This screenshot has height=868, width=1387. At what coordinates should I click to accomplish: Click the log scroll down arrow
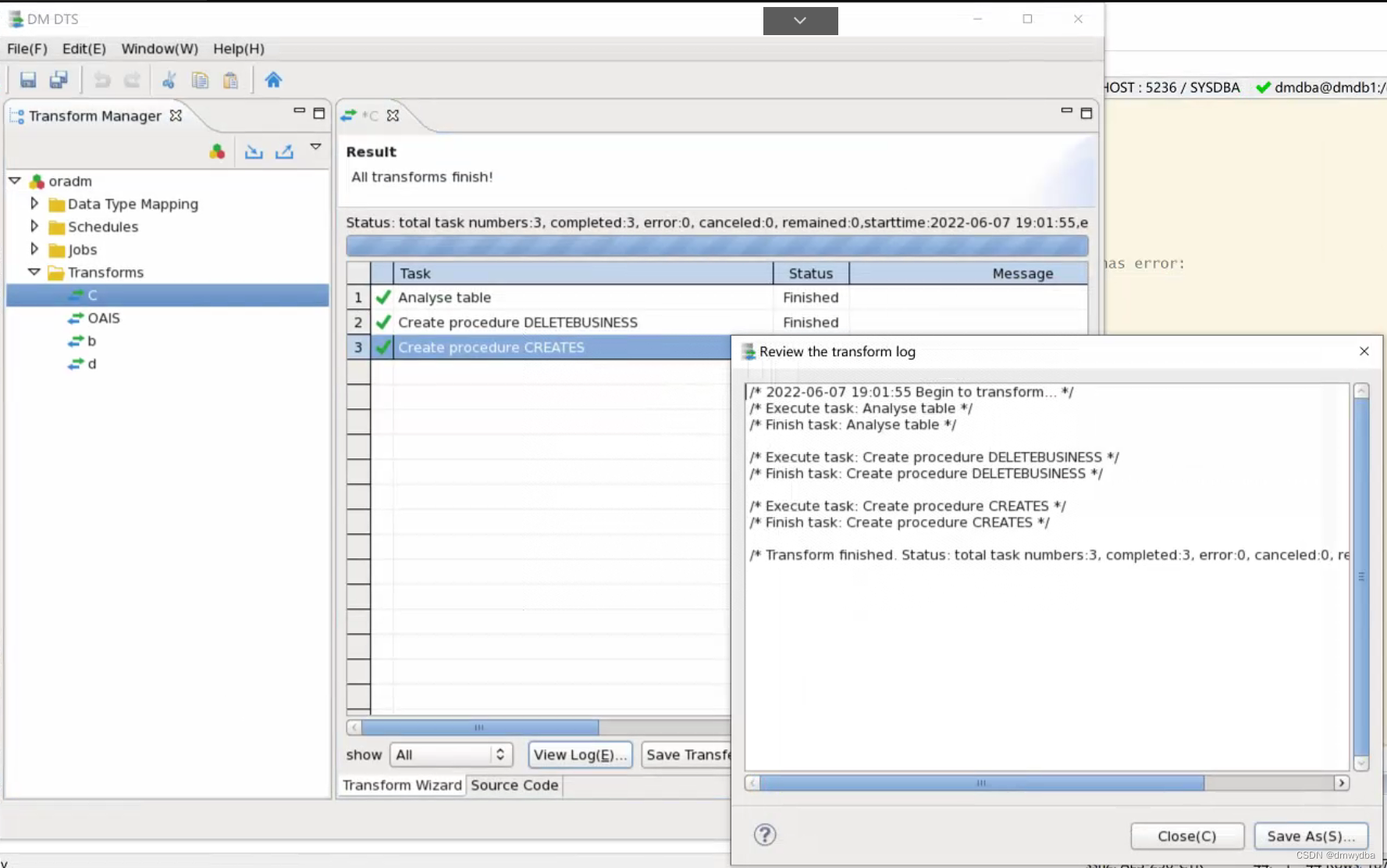pos(1361,763)
